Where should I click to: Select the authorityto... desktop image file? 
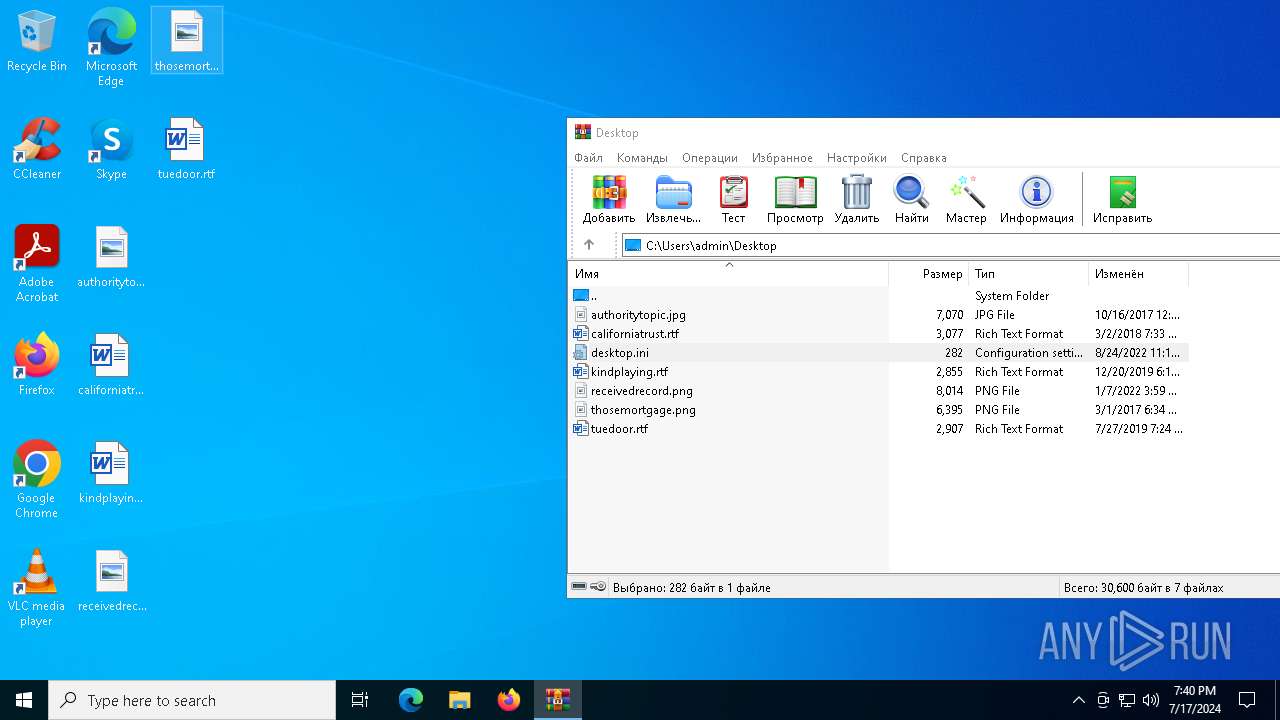(x=111, y=258)
